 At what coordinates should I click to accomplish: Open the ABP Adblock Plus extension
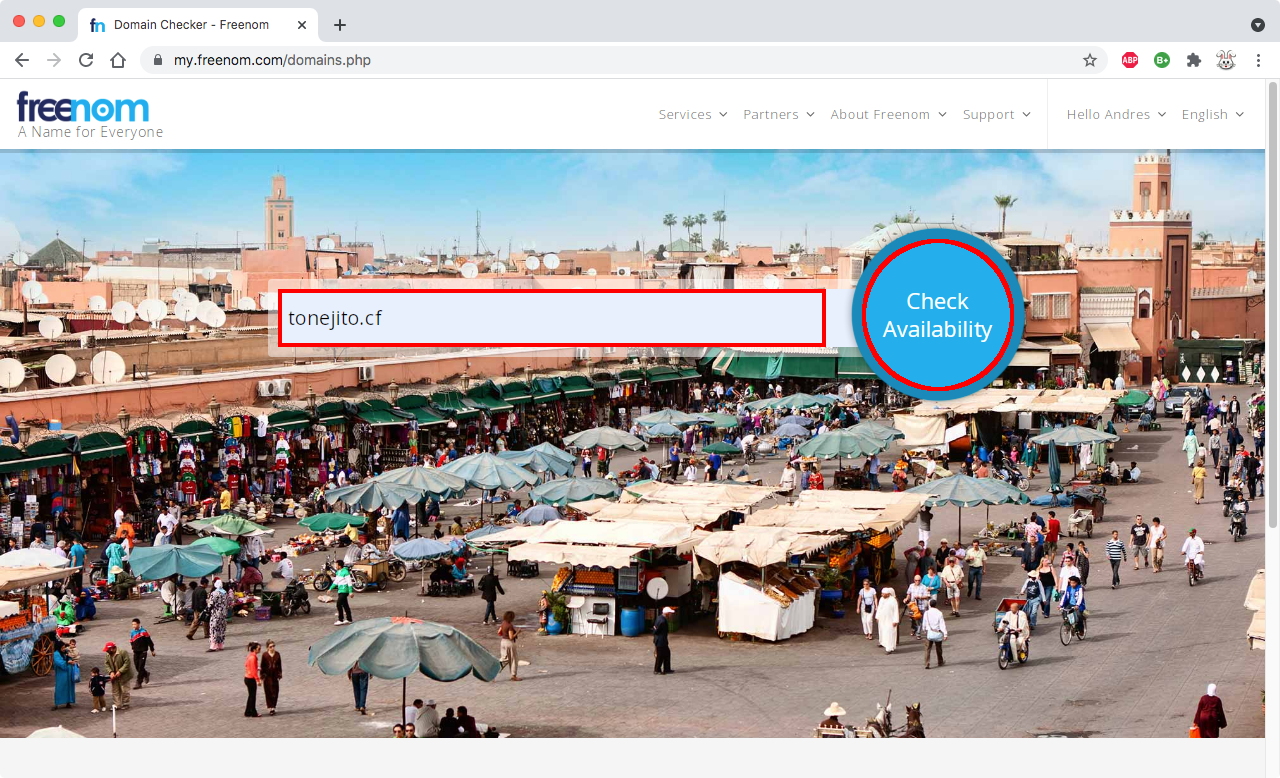click(1130, 60)
